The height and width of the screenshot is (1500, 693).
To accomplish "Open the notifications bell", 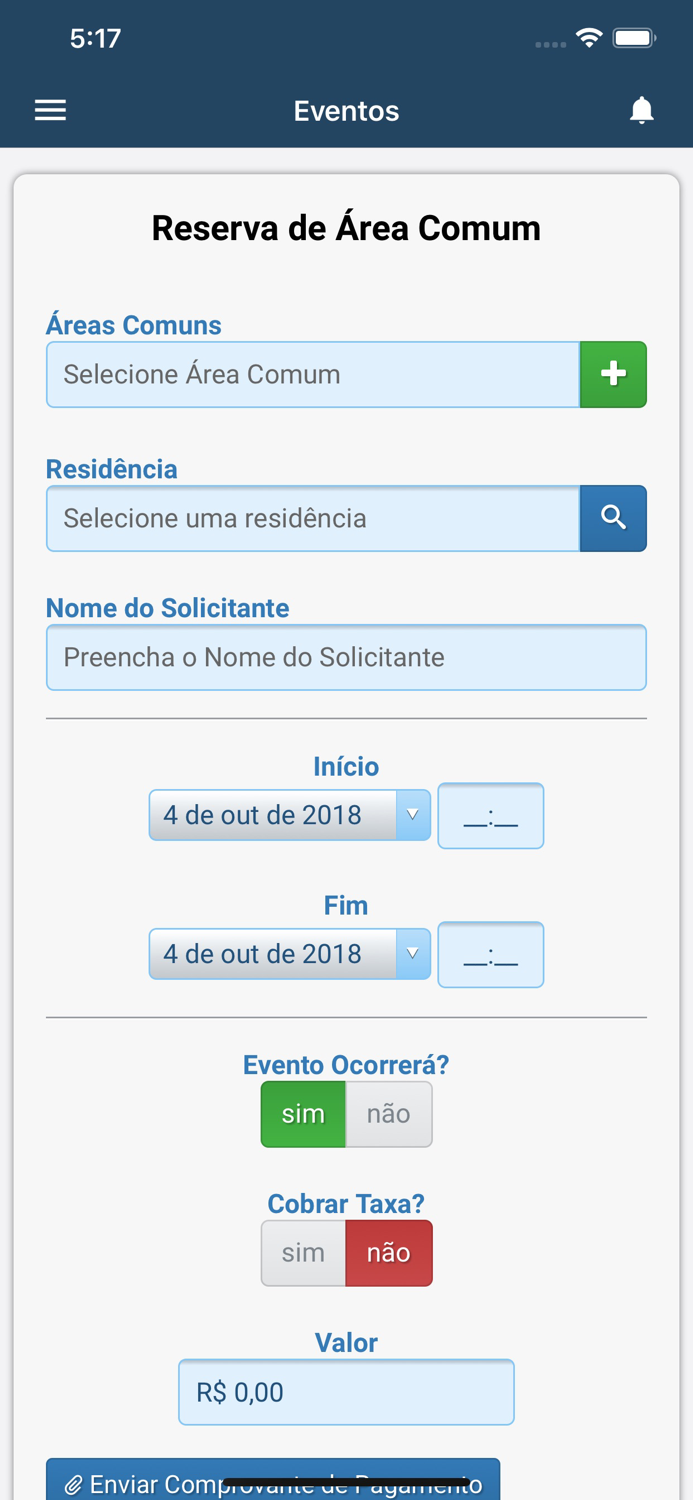I will pos(641,109).
